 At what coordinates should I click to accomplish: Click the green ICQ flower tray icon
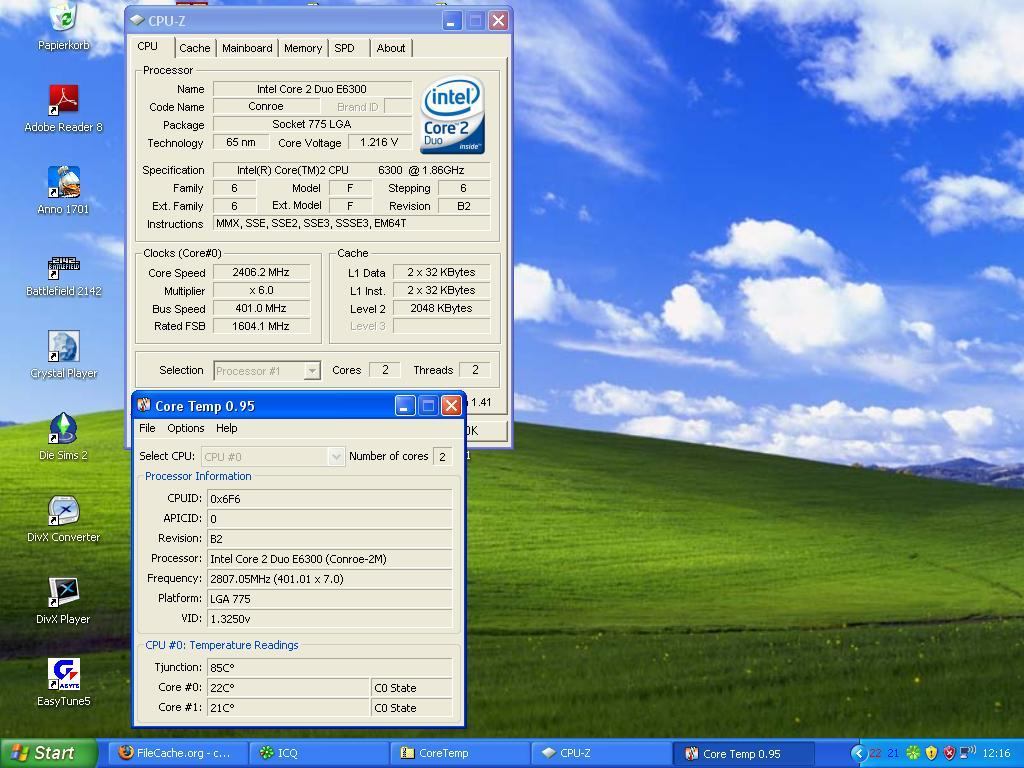click(914, 754)
